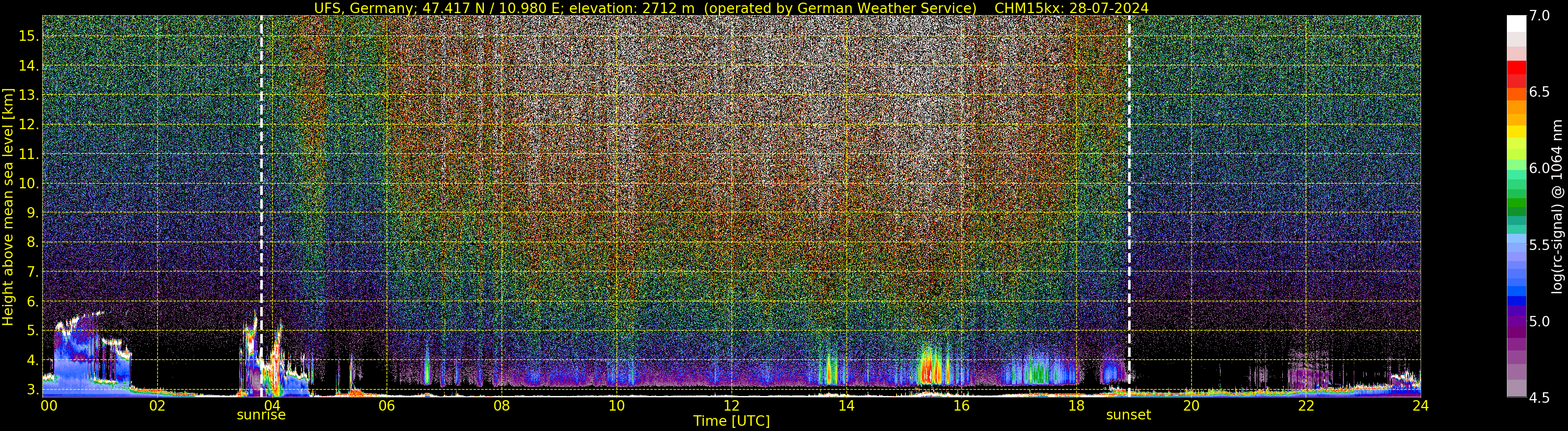The image size is (1568, 431).
Task: Click the '5.0' colorbar value
Action: point(1539,321)
